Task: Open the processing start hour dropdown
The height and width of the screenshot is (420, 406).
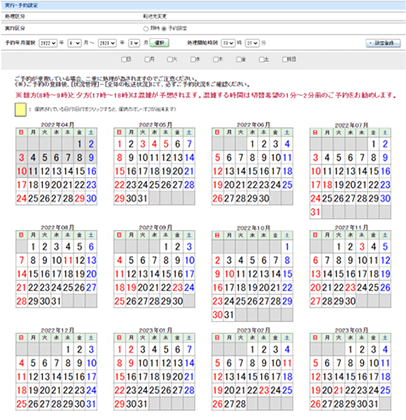Action: tap(228, 43)
